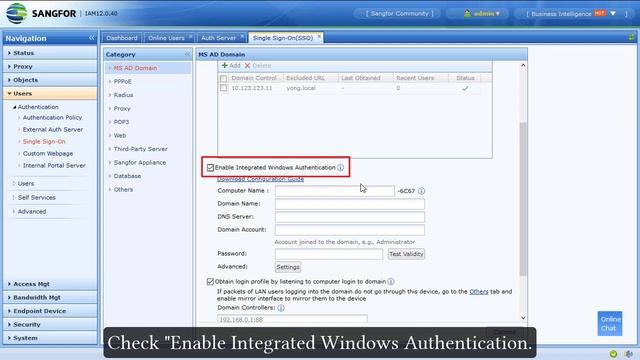Screen dimensions: 640x360
Task: Select the Sangfor Appliance category
Action: 140,162
